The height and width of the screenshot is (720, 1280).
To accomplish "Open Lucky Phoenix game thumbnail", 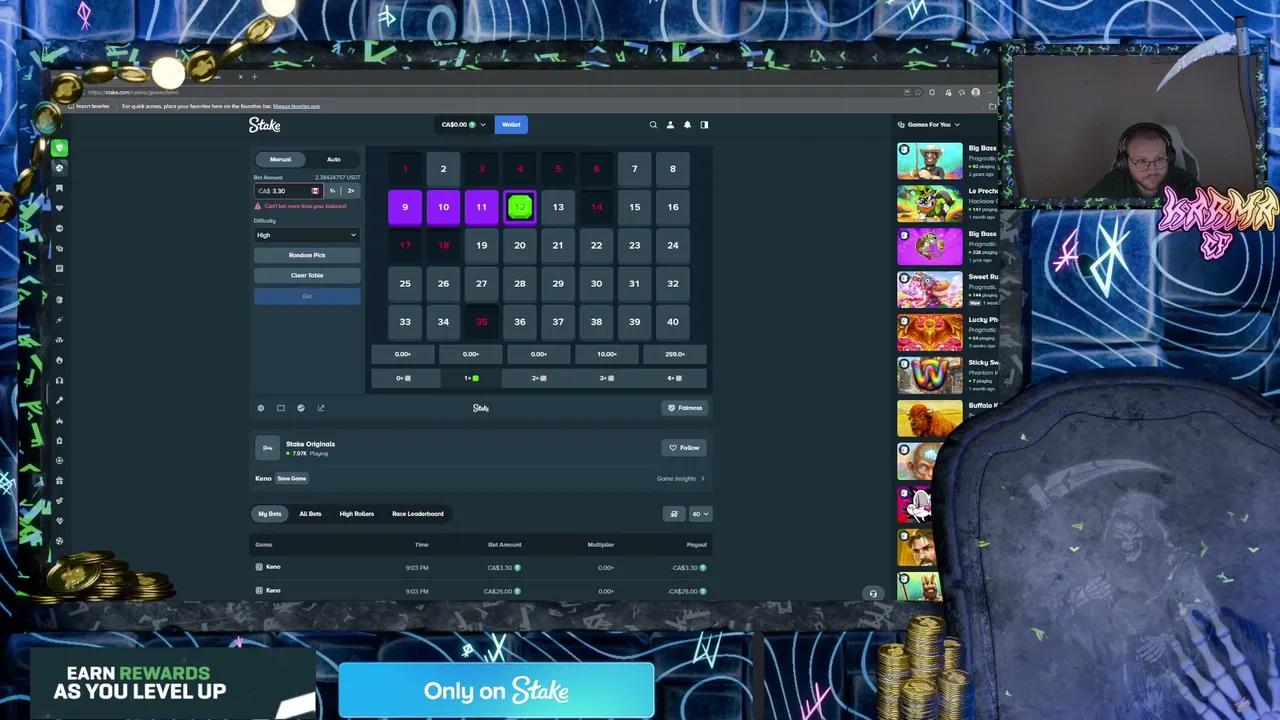I will [x=930, y=333].
